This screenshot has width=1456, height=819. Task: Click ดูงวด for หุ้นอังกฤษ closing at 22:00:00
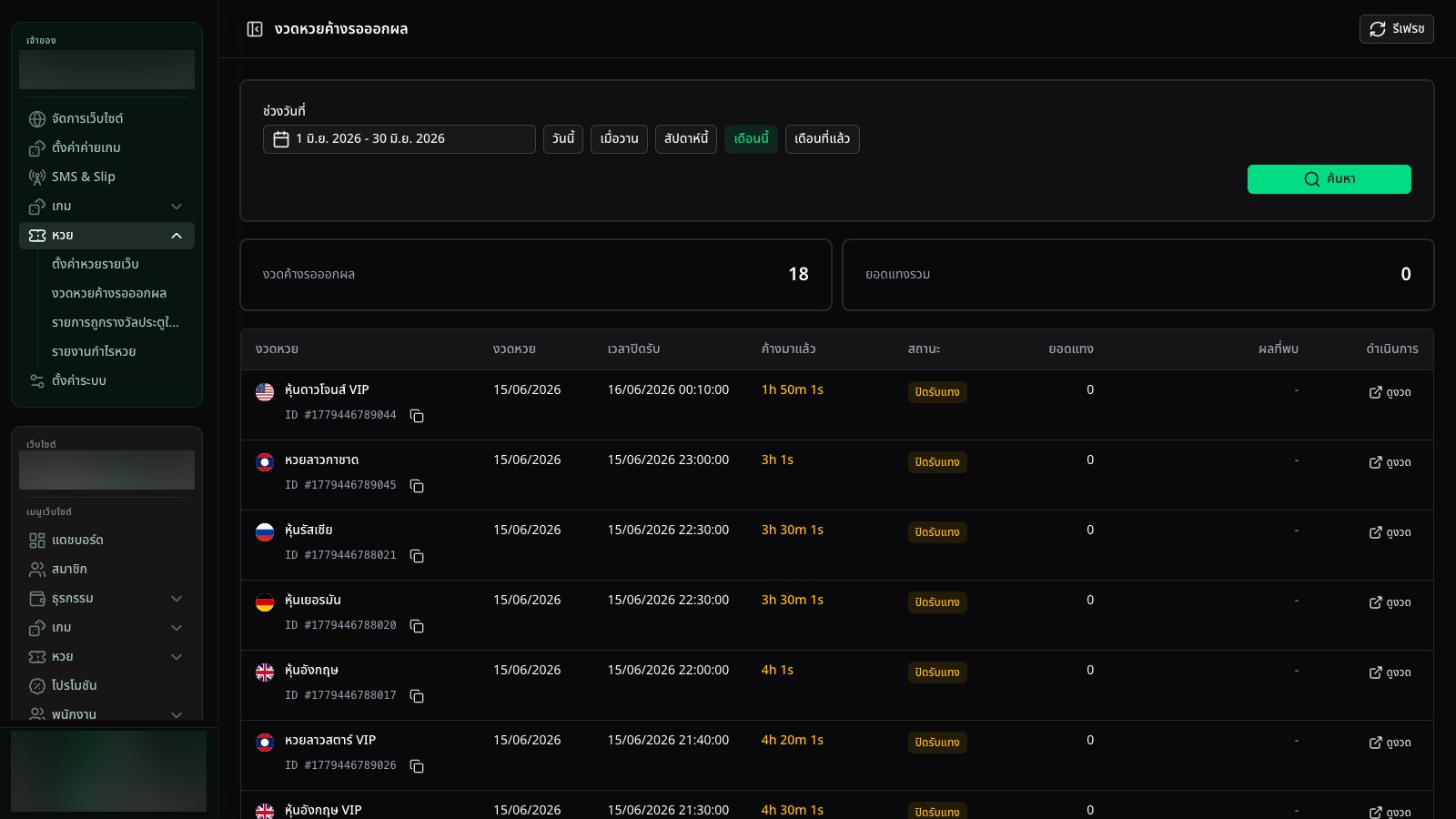point(1390,672)
